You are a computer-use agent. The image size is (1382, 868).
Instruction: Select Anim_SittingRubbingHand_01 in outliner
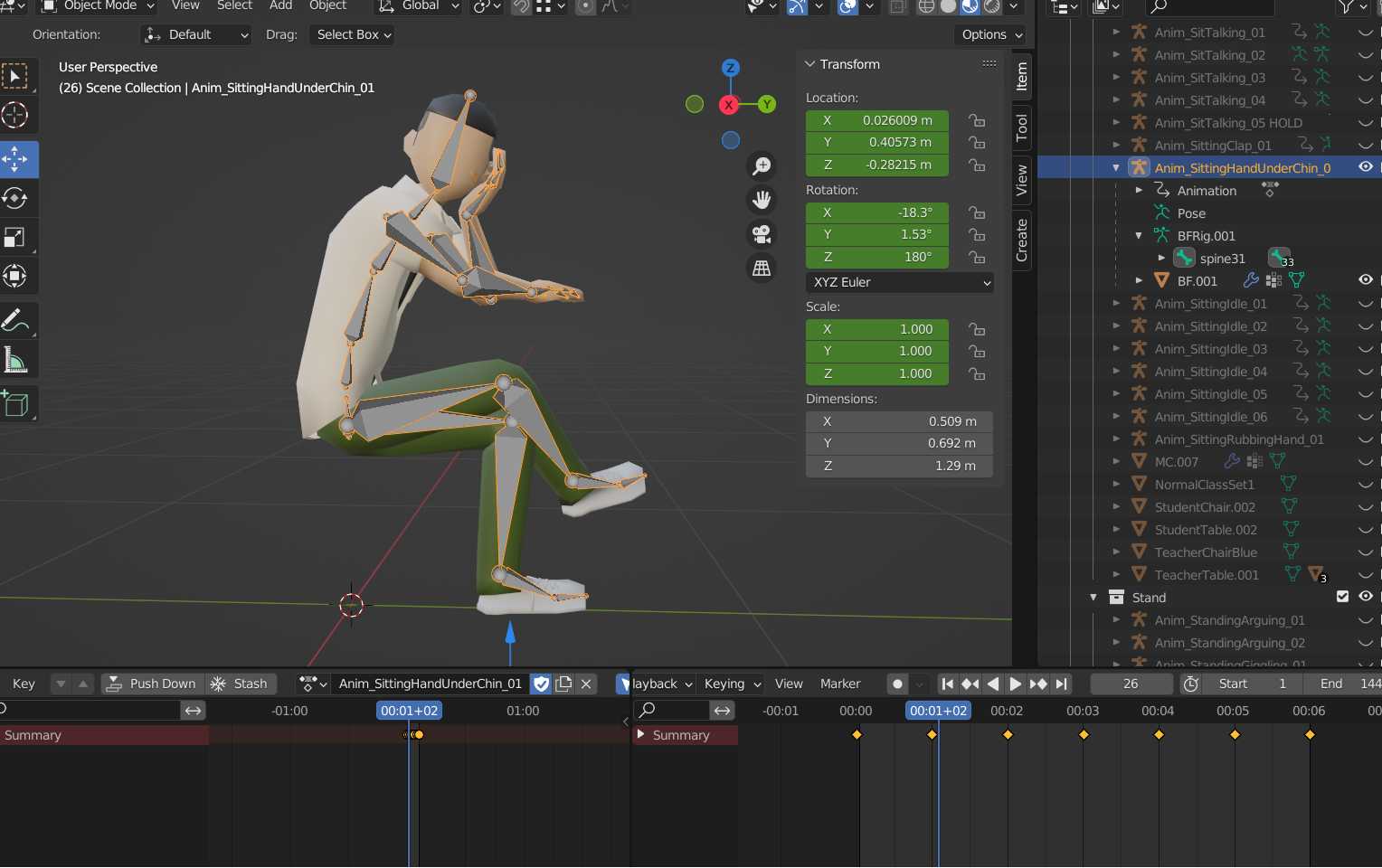point(1239,439)
